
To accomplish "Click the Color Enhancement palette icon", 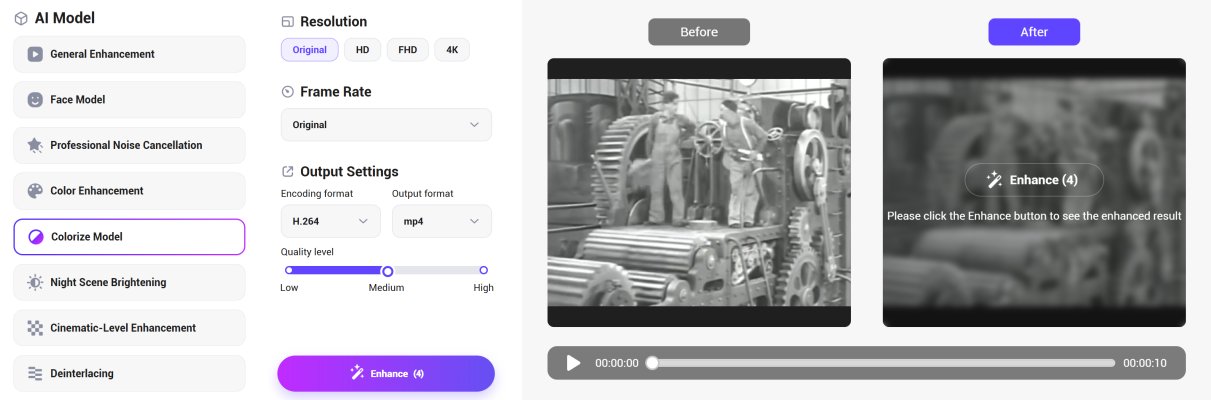I will coord(35,191).
